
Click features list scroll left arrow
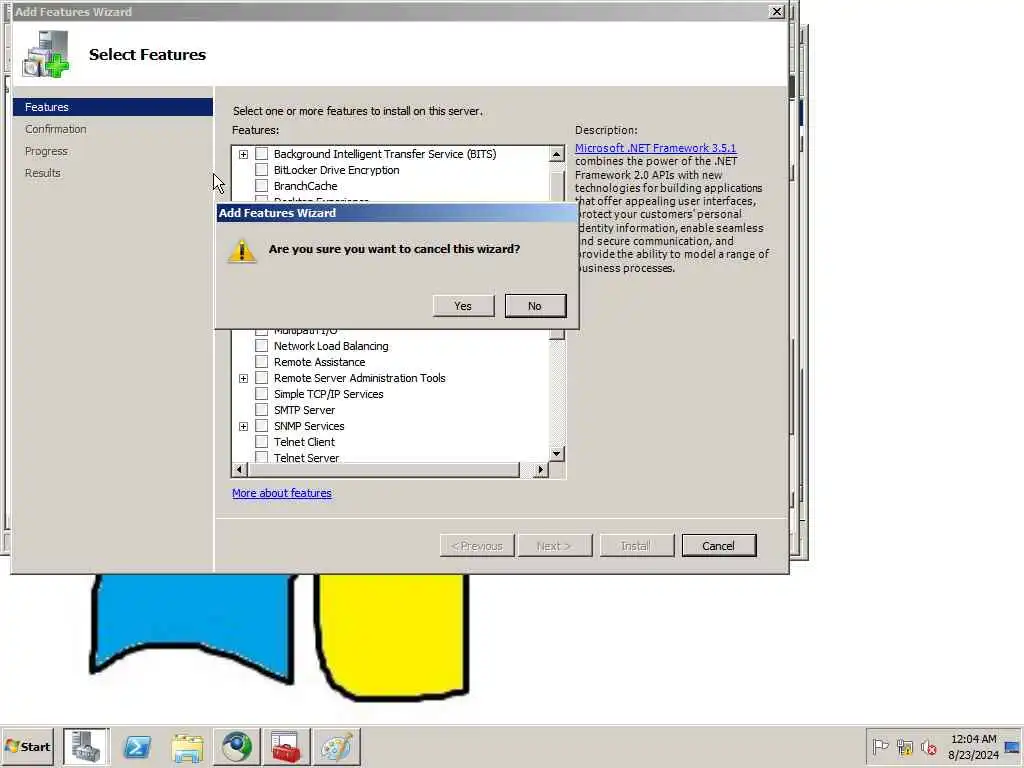pyautogui.click(x=240, y=470)
